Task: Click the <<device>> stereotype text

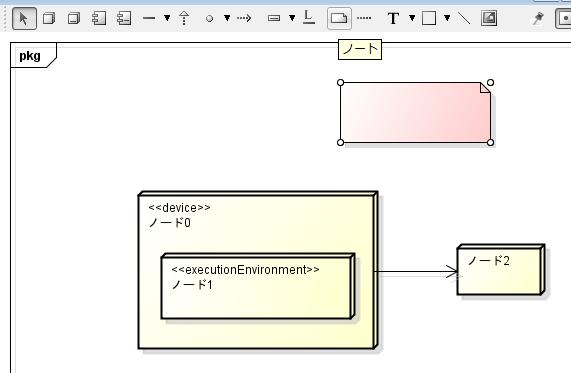Action: click(x=179, y=208)
